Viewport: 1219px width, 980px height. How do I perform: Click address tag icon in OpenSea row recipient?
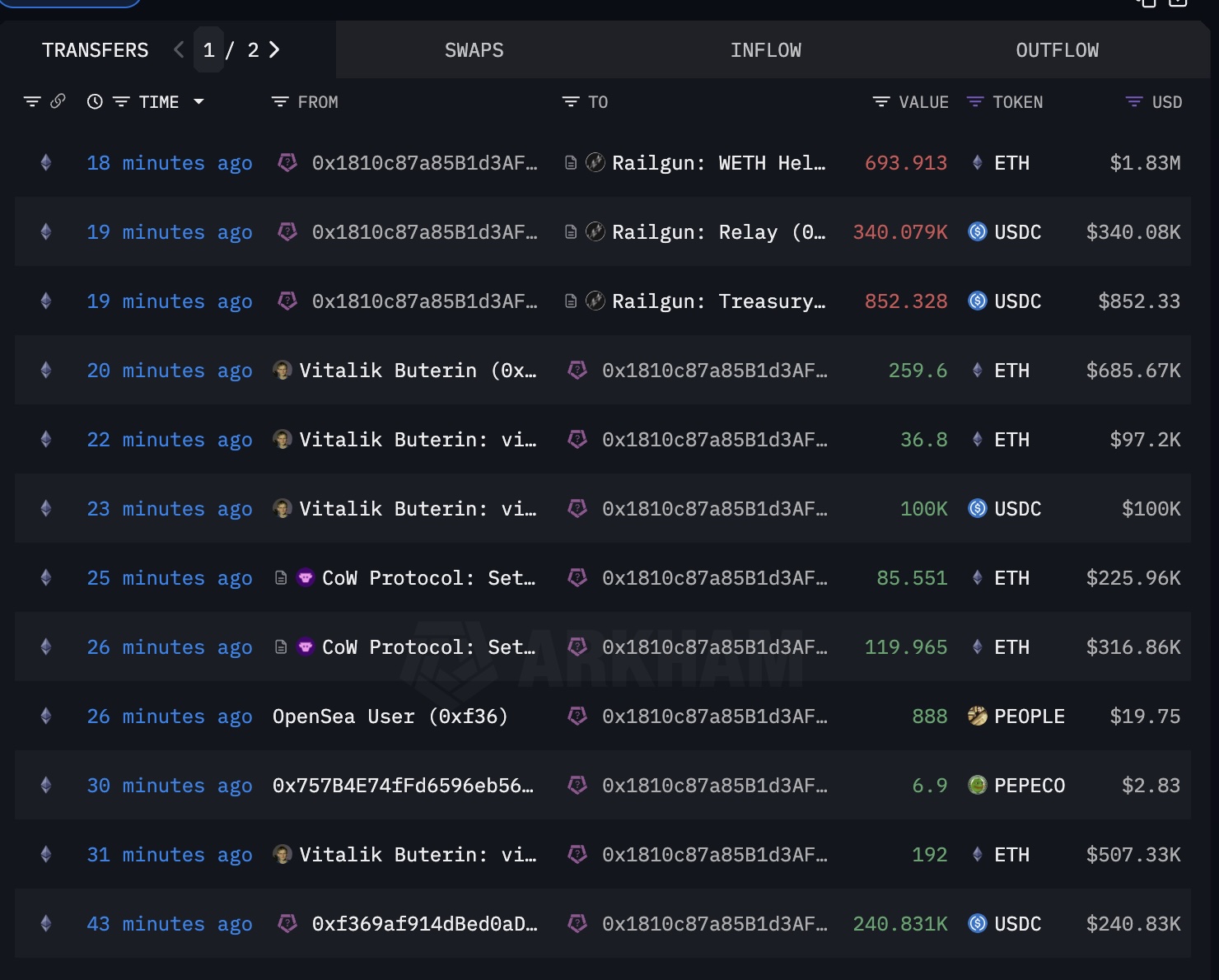pyautogui.click(x=577, y=716)
